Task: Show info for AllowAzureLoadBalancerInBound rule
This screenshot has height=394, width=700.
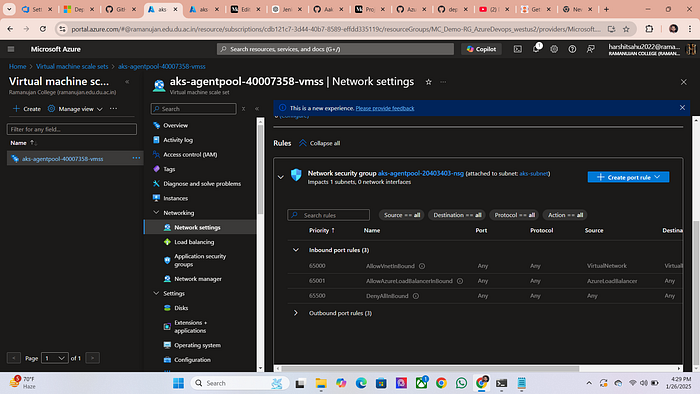Action: click(x=460, y=281)
